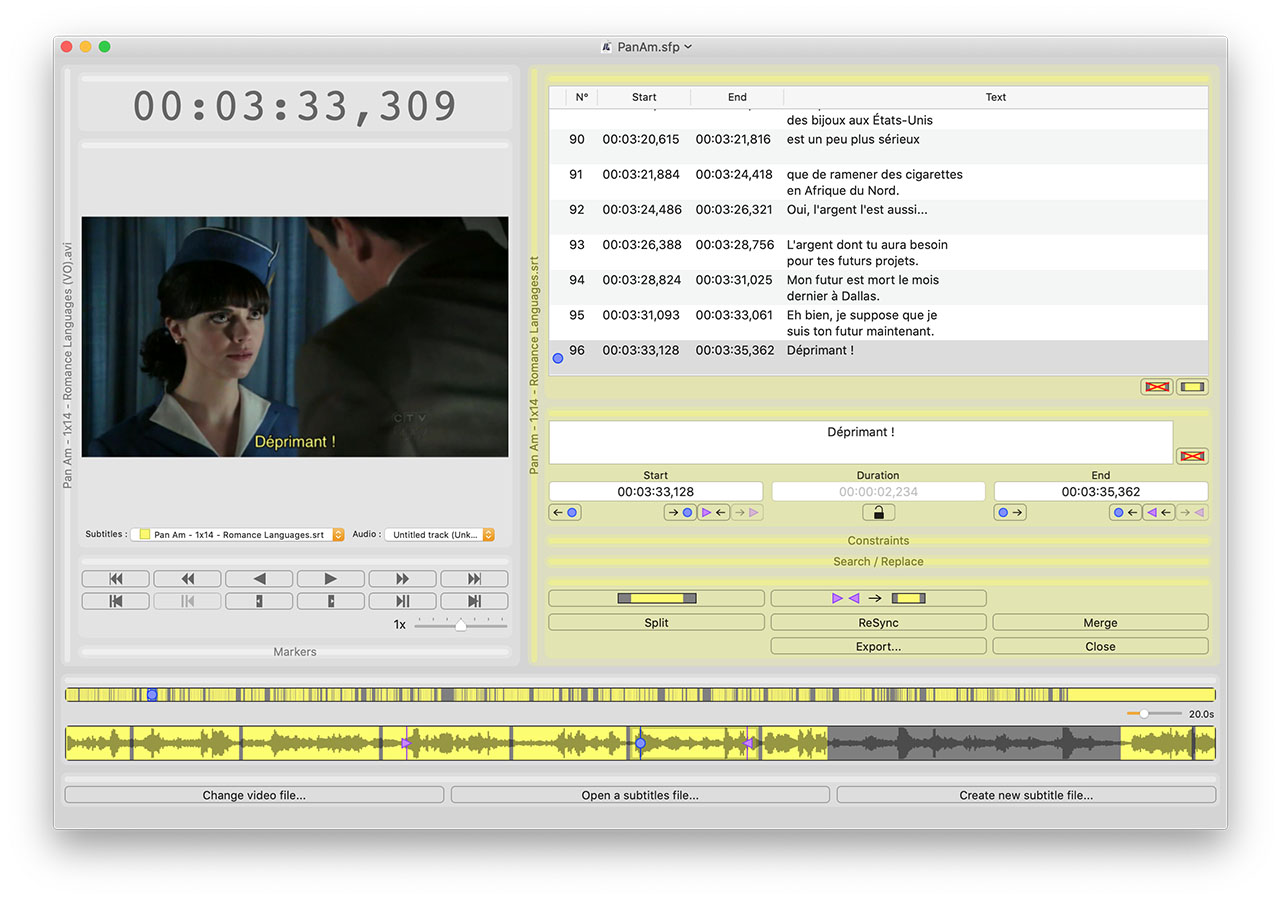The width and height of the screenshot is (1281, 900).
Task: Expand the Constraints section
Action: (x=878, y=541)
